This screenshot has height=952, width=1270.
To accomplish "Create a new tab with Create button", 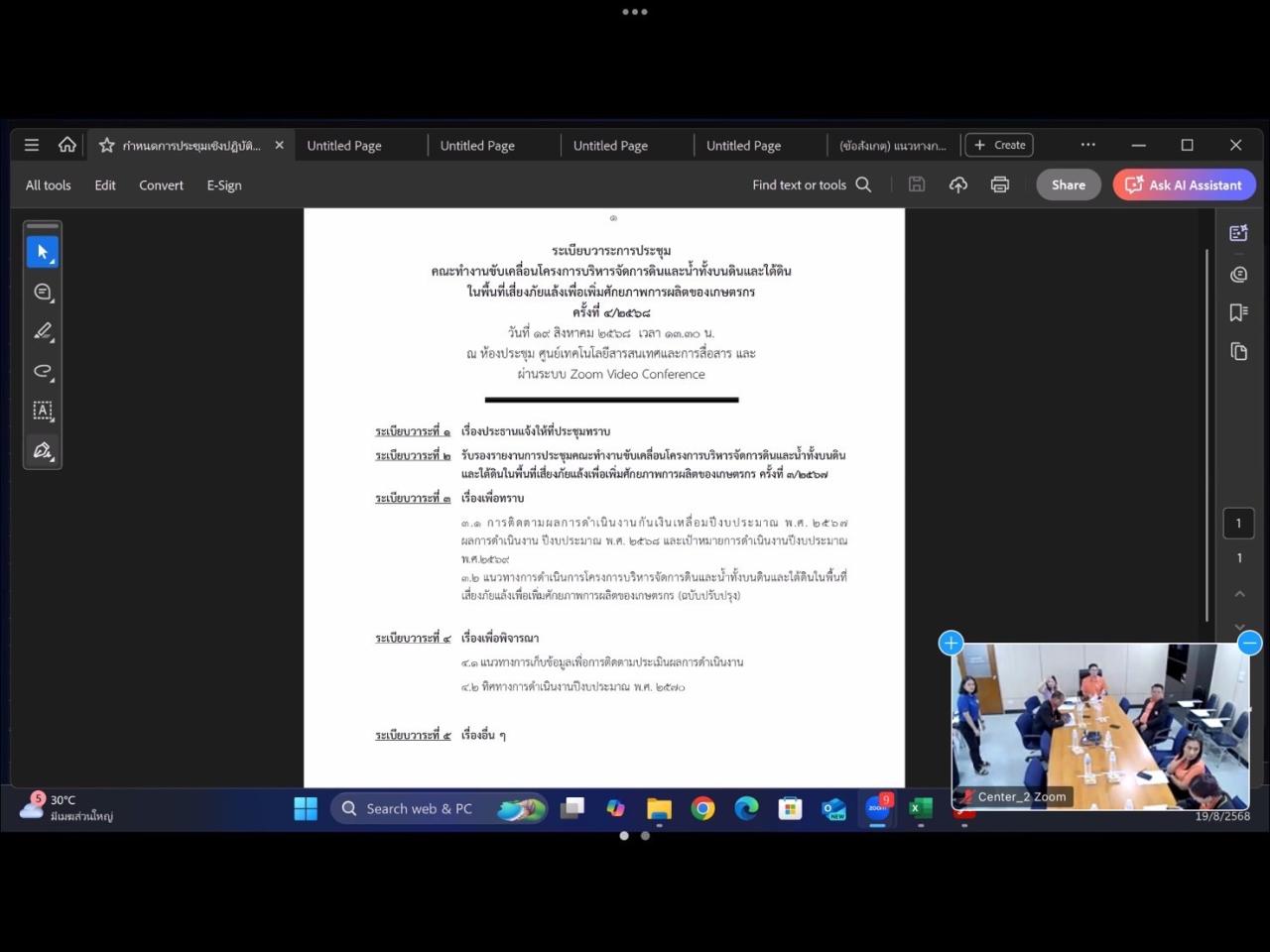I will [999, 145].
